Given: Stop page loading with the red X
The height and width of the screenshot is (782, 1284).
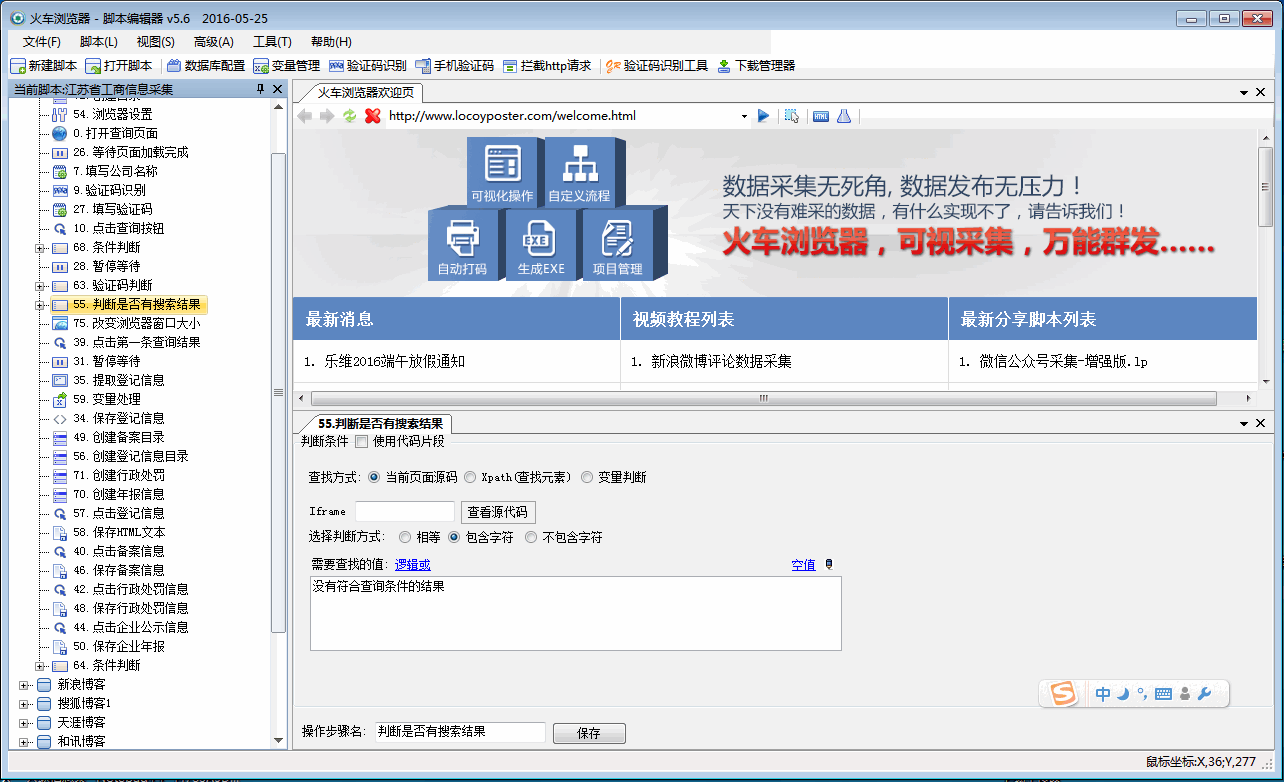Looking at the screenshot, I should click(x=373, y=116).
